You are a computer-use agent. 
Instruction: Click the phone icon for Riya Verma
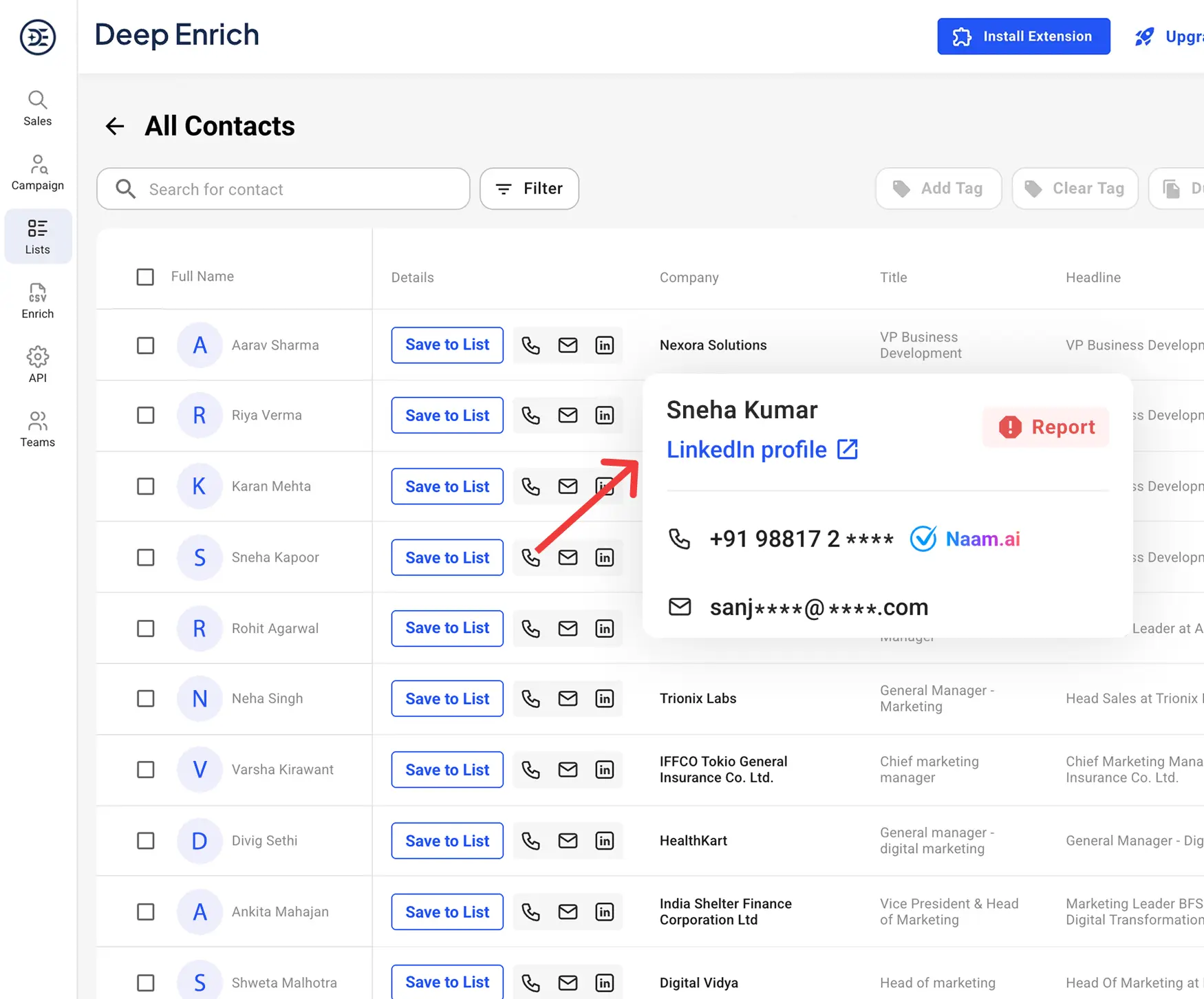click(x=530, y=416)
